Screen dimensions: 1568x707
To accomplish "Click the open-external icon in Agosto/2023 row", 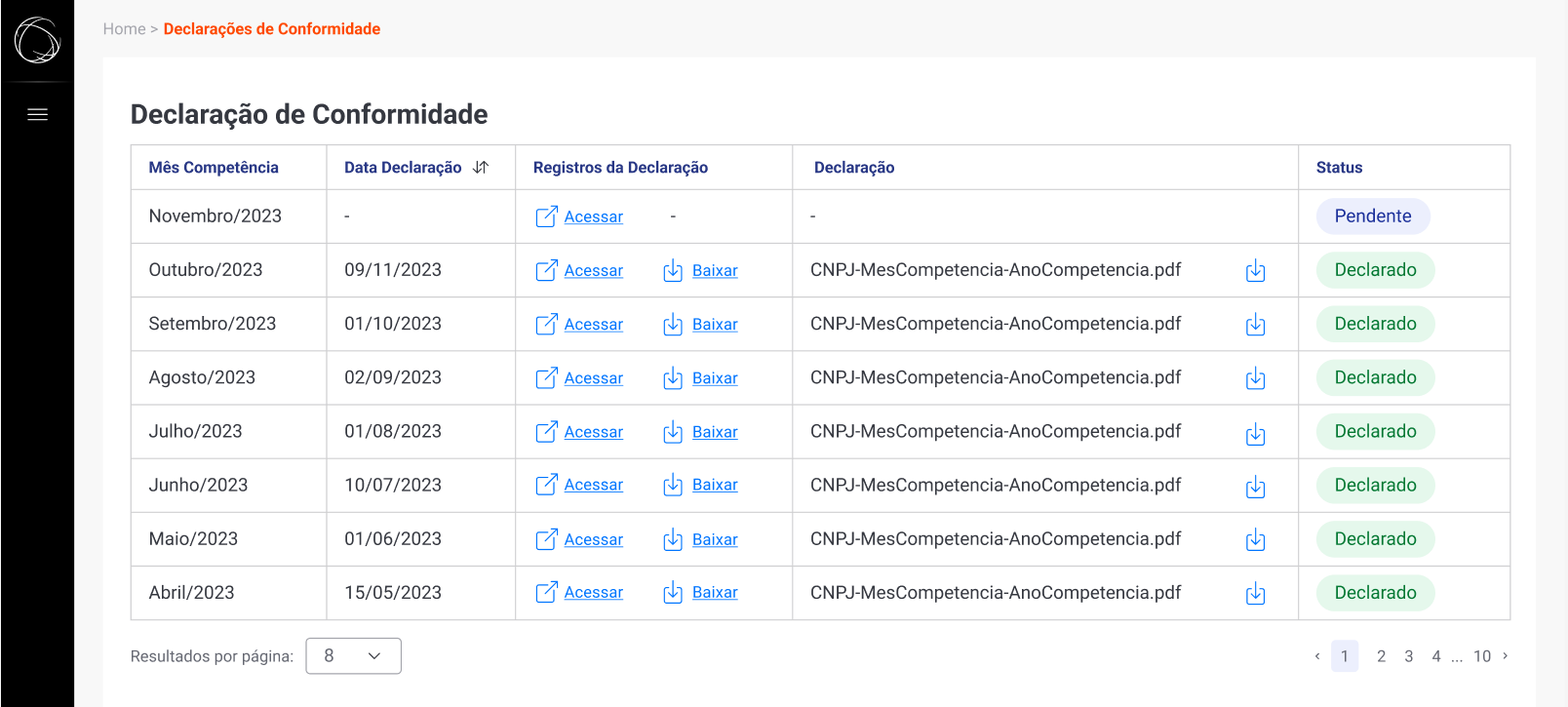I will click(546, 377).
